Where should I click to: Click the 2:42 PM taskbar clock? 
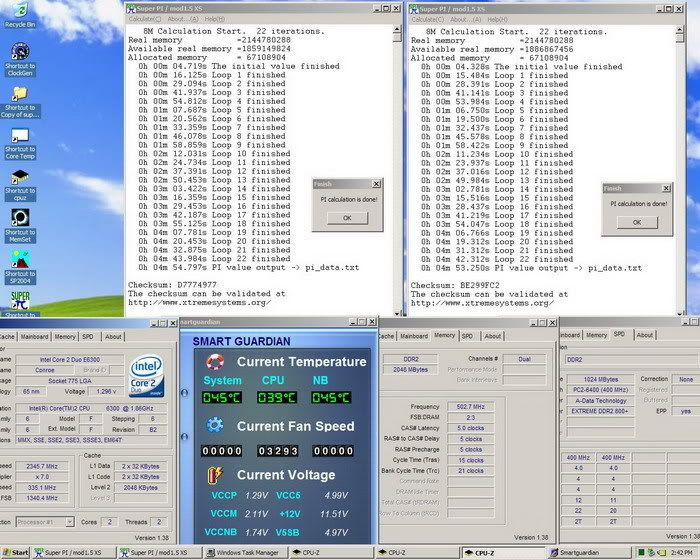(x=681, y=553)
